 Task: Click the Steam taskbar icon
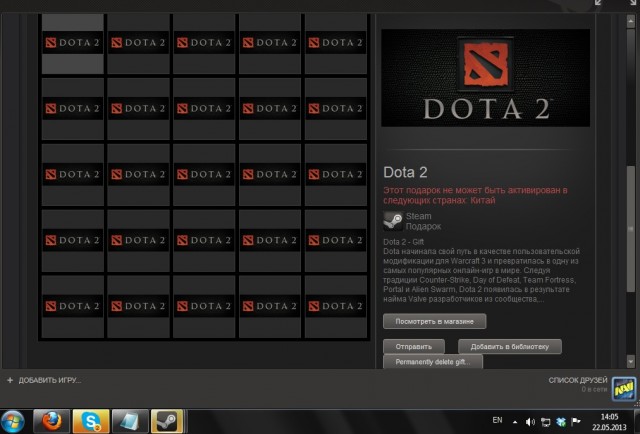(x=167, y=422)
